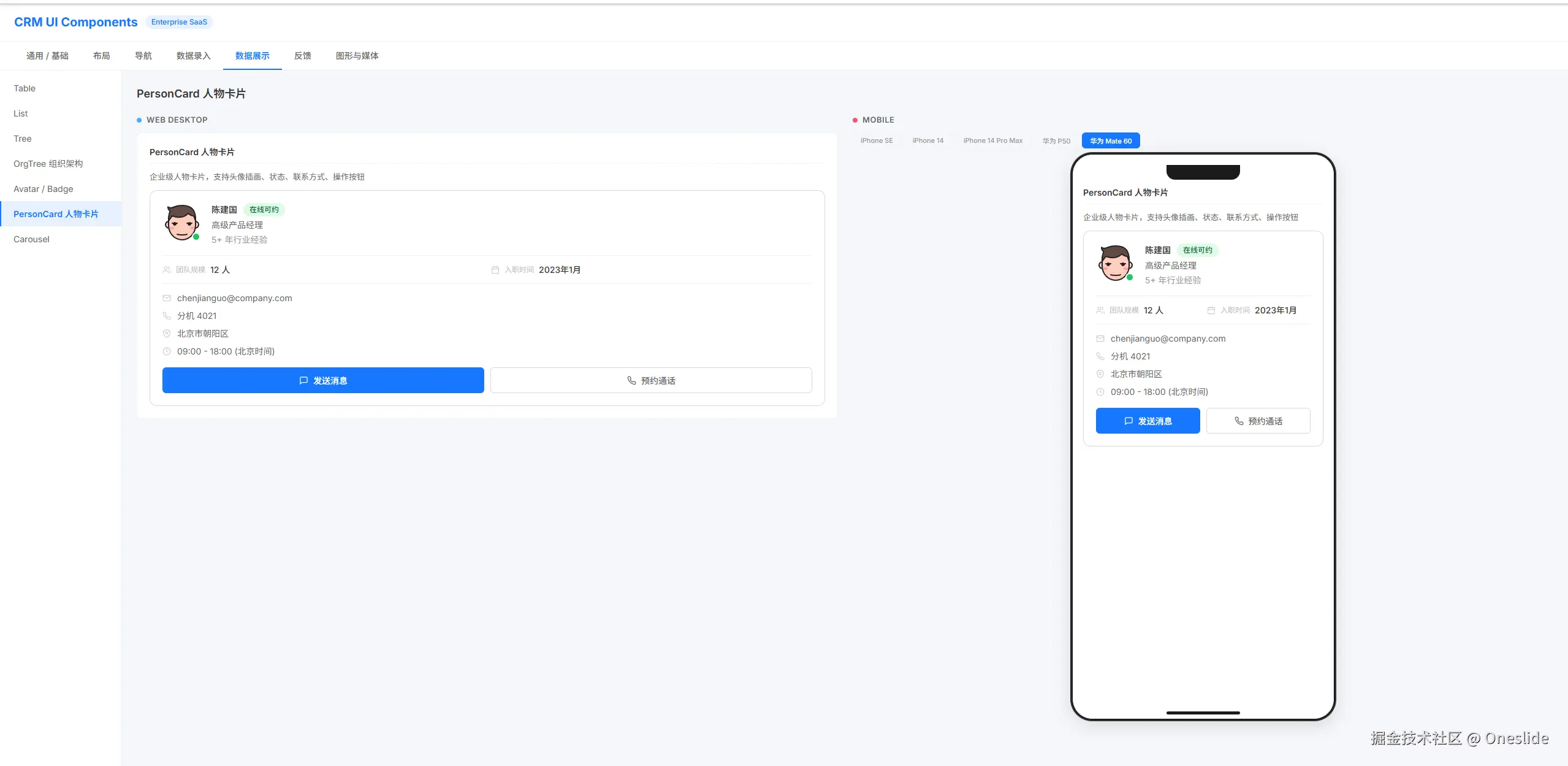Click the location pin icon beside desktop 北京市朝阳区
This screenshot has width=1568, height=766.
[x=167, y=334]
